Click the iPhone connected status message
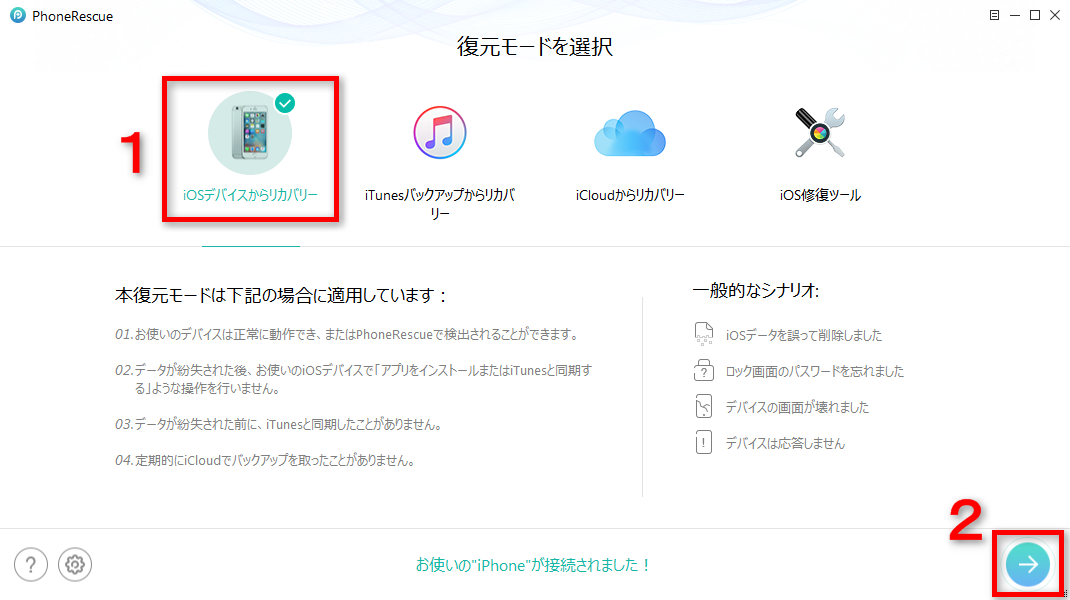 [x=534, y=565]
